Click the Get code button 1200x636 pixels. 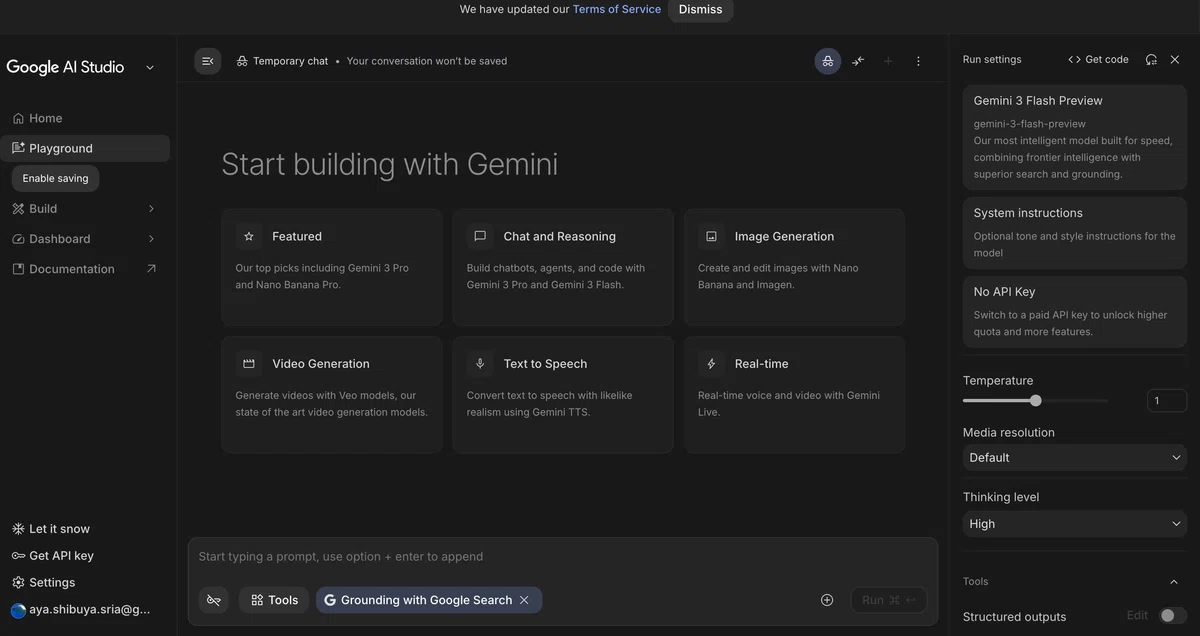pyautogui.click(x=1098, y=59)
